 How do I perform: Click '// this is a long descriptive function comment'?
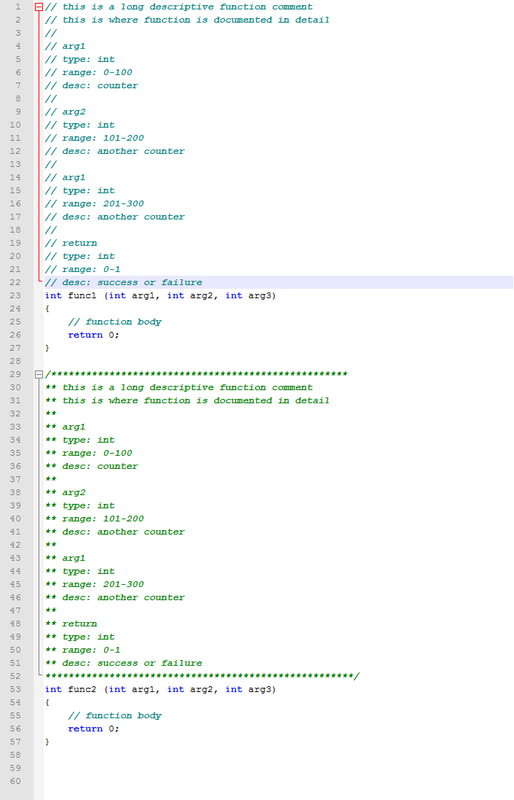coord(179,7)
